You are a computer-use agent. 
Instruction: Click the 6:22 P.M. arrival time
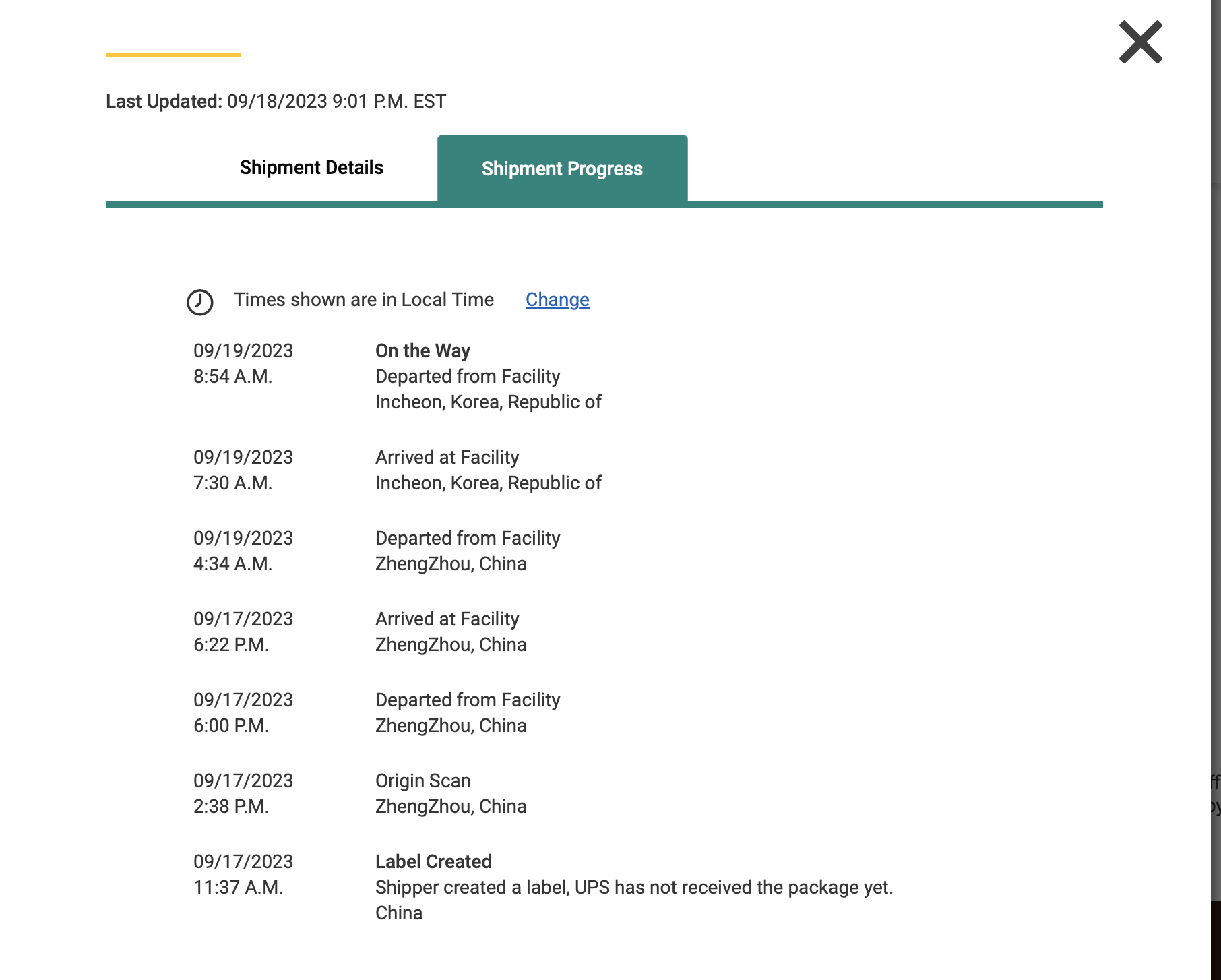pyautogui.click(x=231, y=645)
